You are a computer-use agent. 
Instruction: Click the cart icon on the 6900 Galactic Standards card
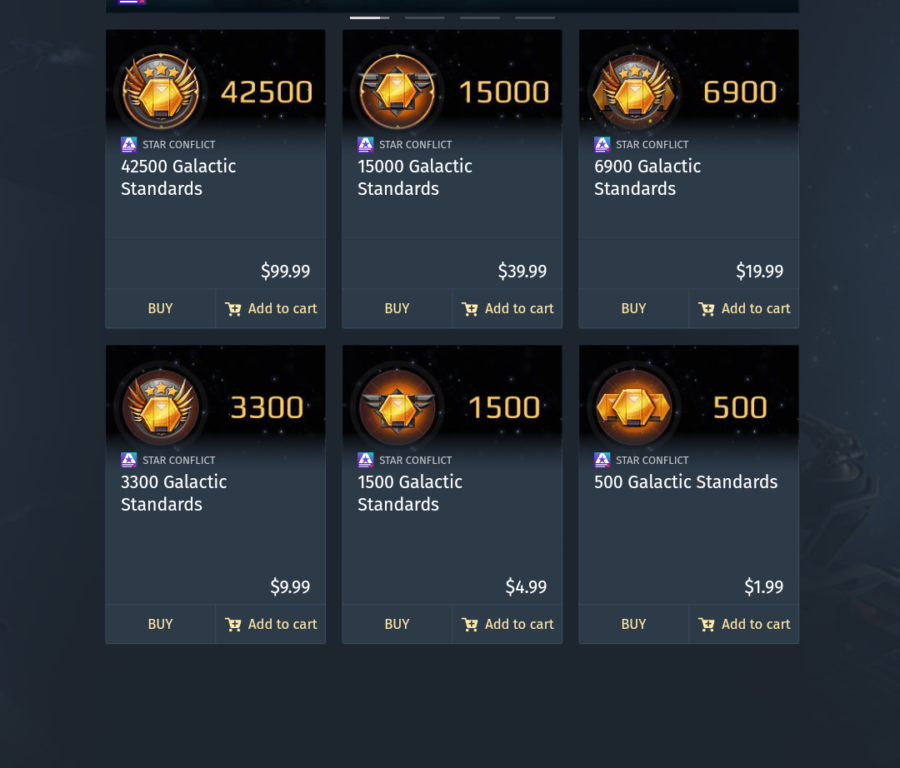click(x=706, y=308)
